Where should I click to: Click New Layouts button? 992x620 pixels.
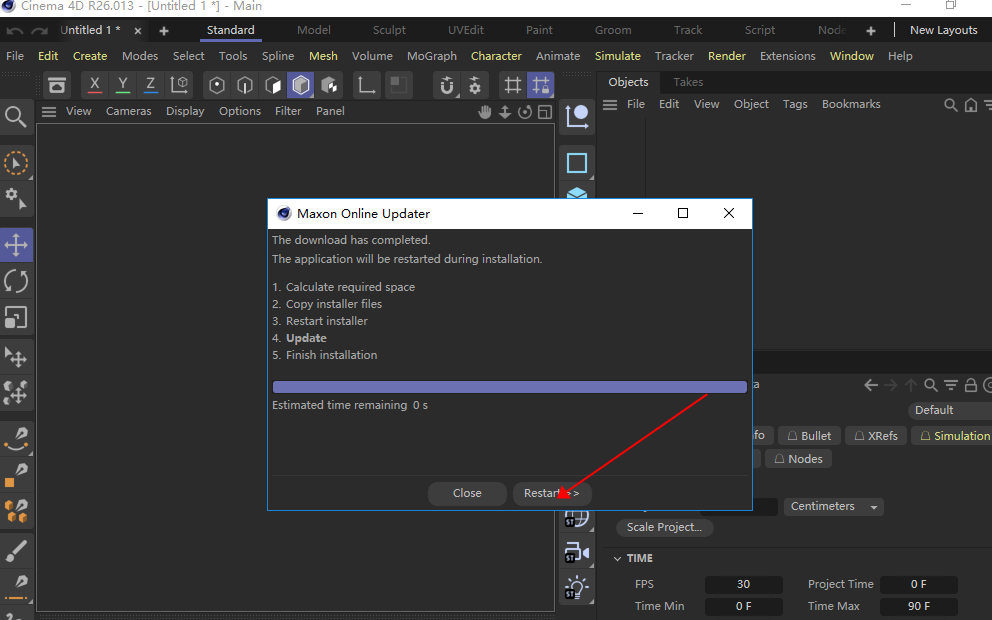[943, 30]
